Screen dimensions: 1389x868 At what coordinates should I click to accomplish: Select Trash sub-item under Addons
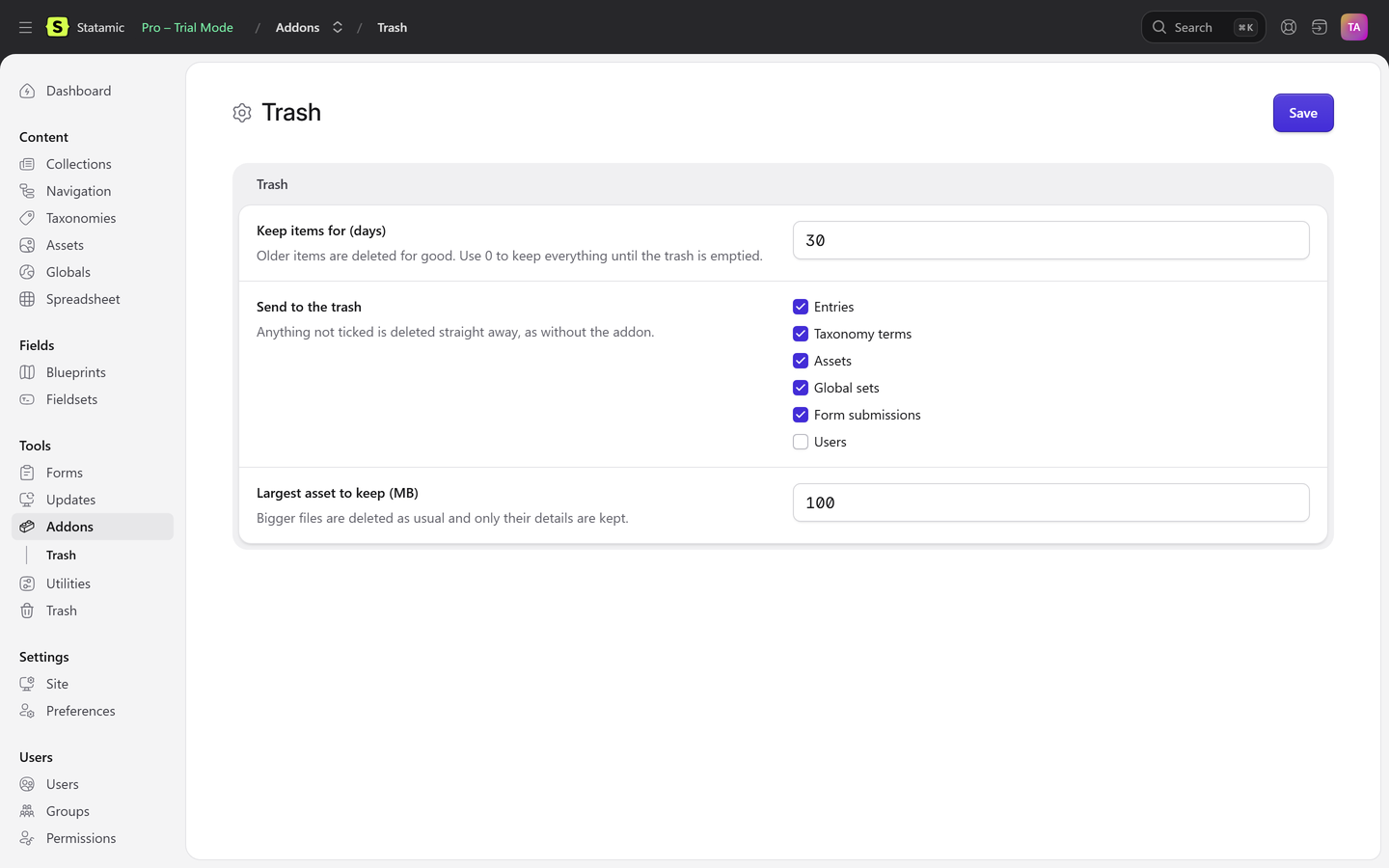[x=61, y=556]
